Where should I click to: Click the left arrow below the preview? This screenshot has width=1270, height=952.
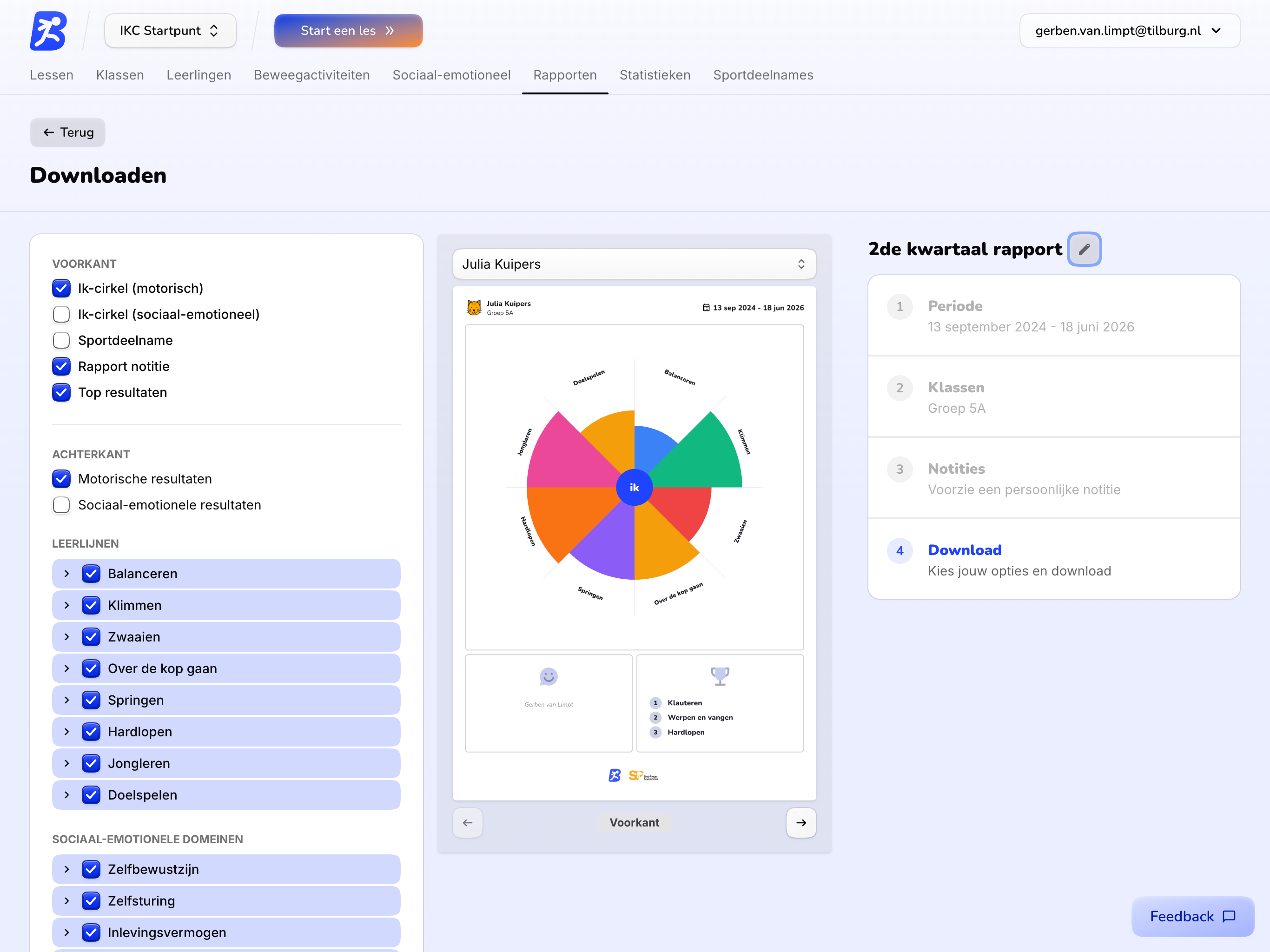[x=467, y=822]
